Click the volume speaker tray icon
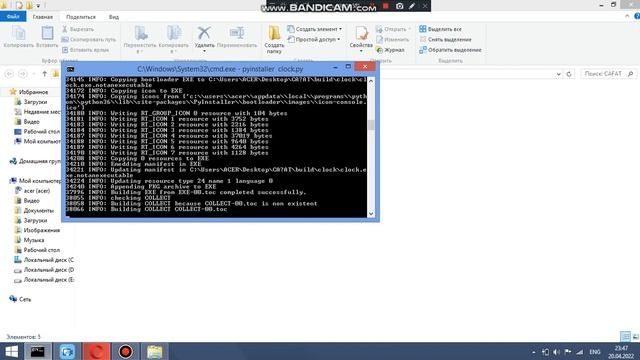The height and width of the screenshot is (360, 640). (x=556, y=352)
